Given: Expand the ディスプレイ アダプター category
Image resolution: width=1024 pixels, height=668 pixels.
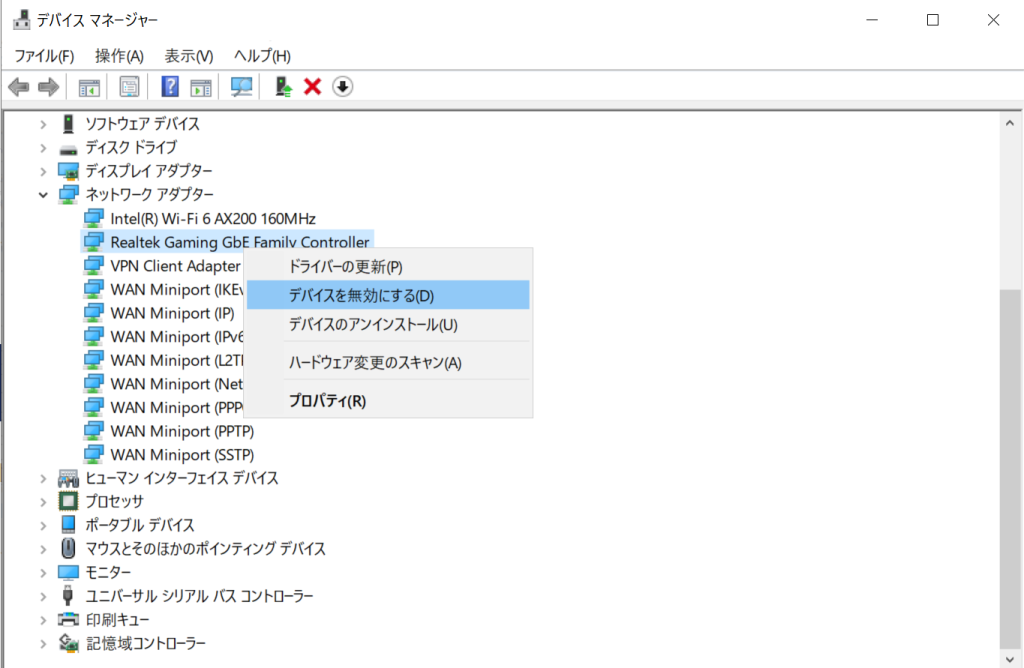Looking at the screenshot, I should (43, 171).
